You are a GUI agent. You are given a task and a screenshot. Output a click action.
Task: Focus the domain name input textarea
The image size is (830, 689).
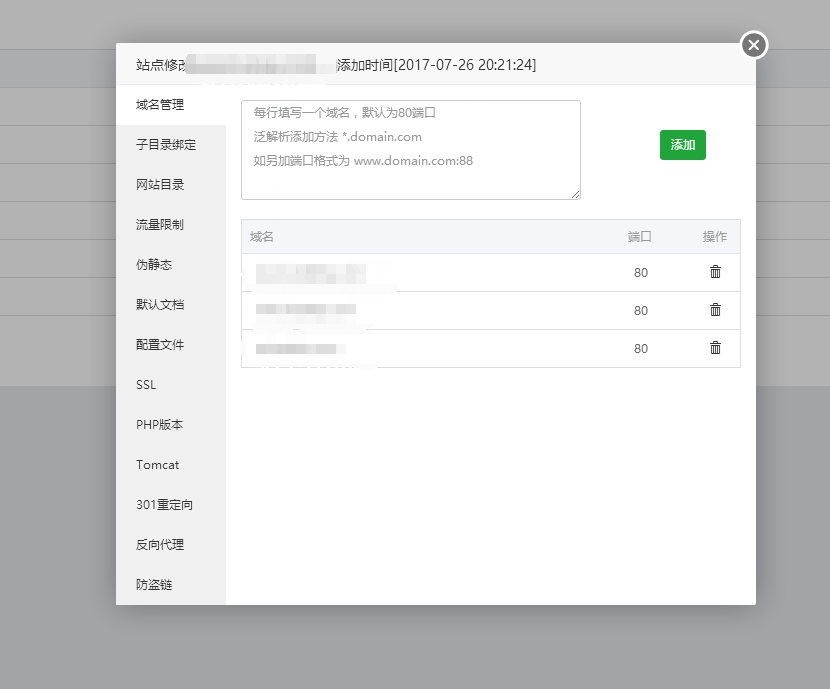click(x=411, y=150)
